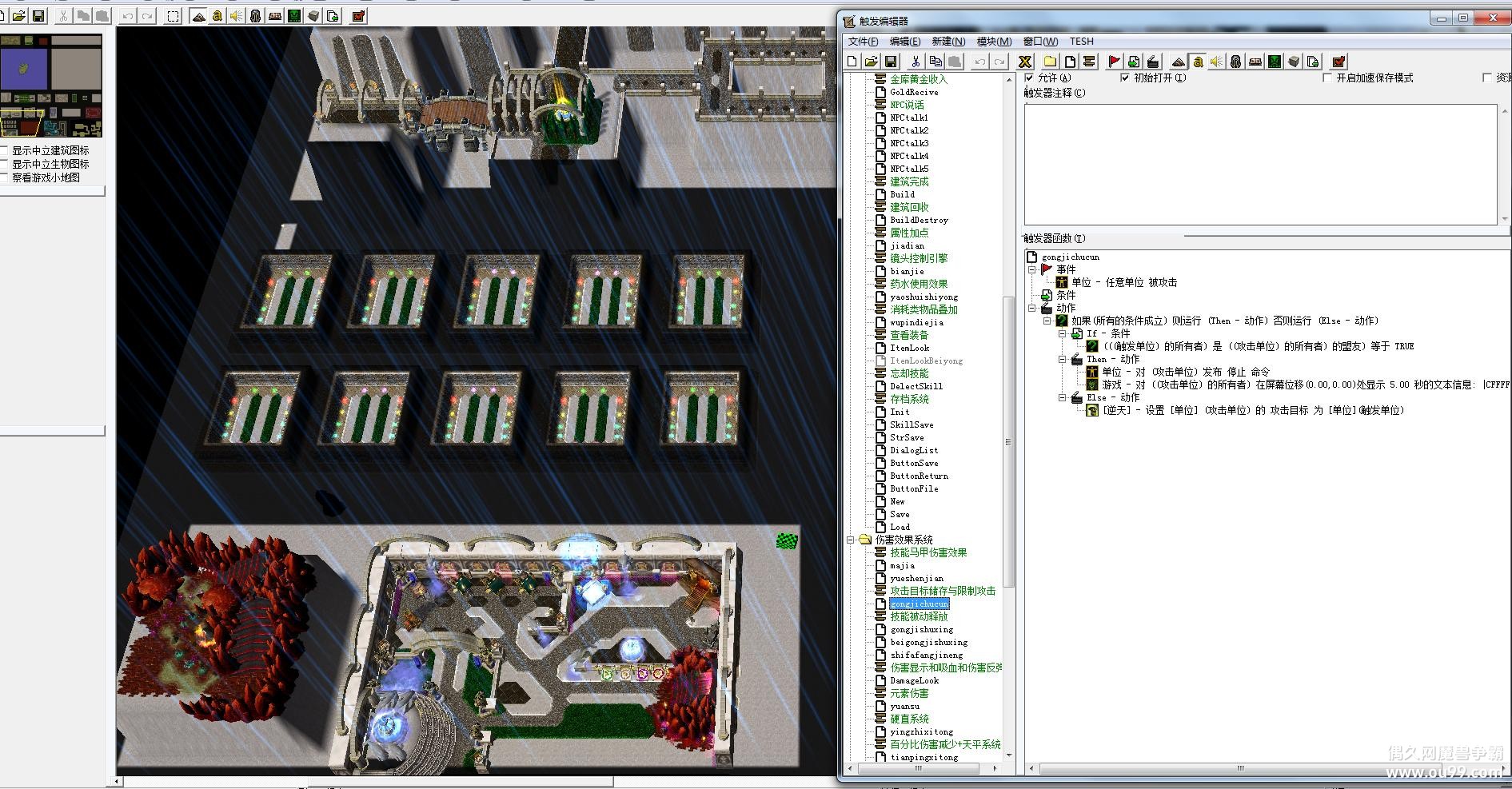Enable 开启加速保存模式 checkbox
Image resolution: width=1512 pixels, height=789 pixels.
tap(1327, 78)
